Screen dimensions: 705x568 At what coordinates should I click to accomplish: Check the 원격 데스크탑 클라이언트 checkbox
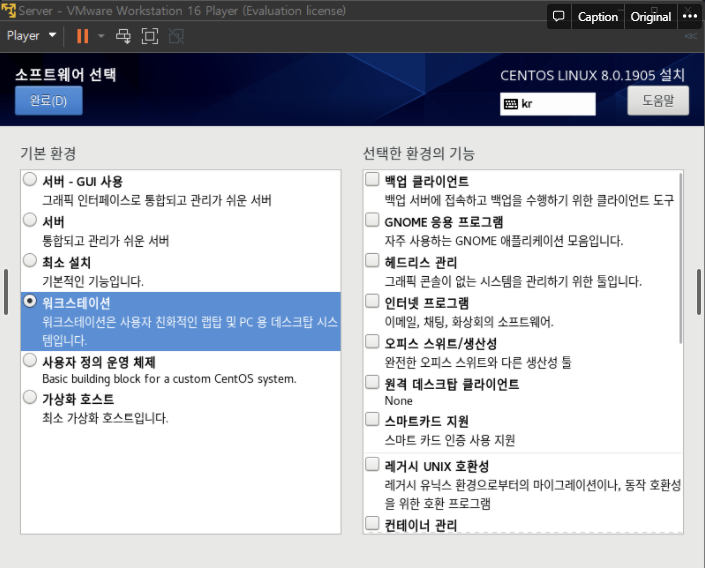tap(372, 382)
